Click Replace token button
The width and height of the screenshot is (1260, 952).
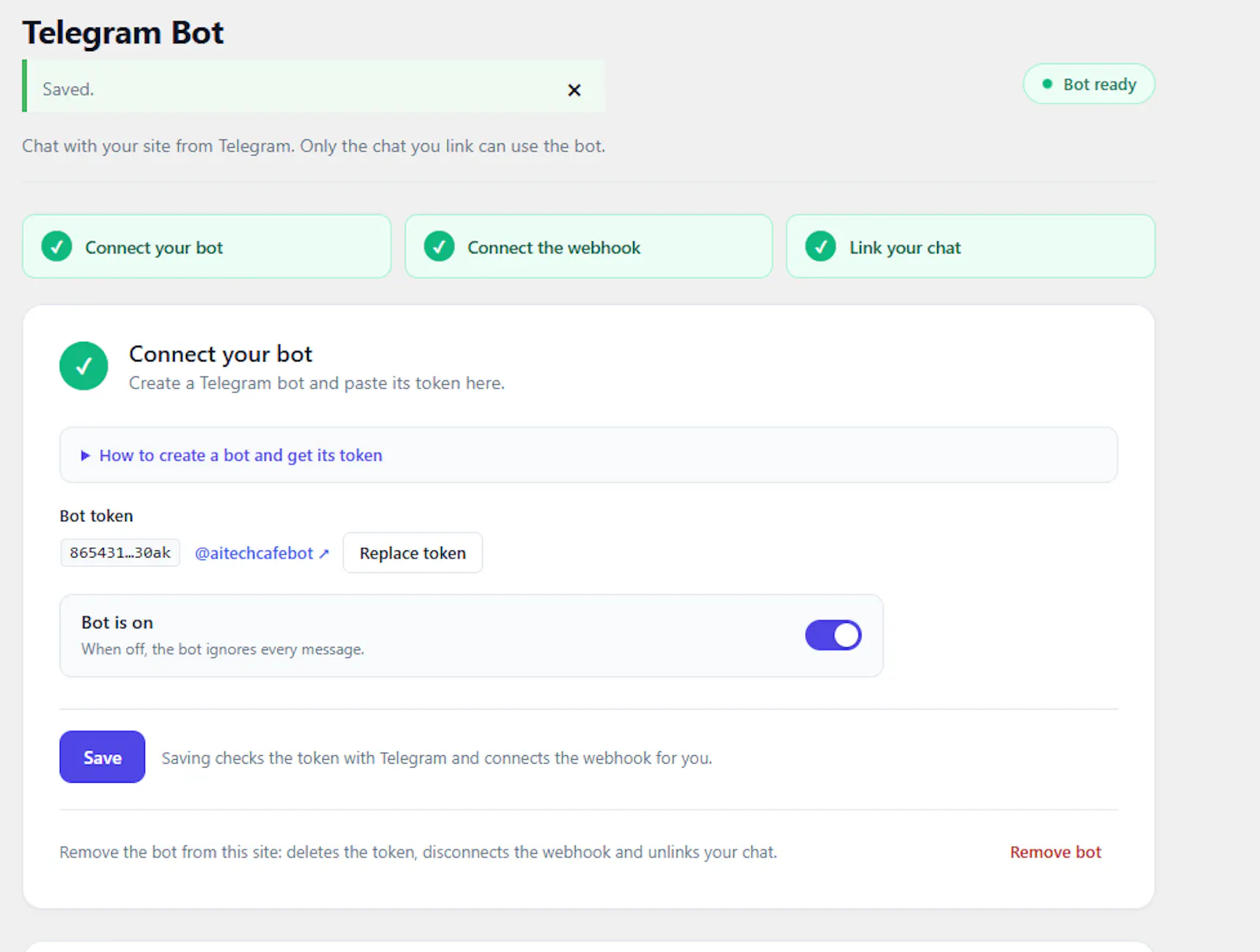click(x=413, y=553)
